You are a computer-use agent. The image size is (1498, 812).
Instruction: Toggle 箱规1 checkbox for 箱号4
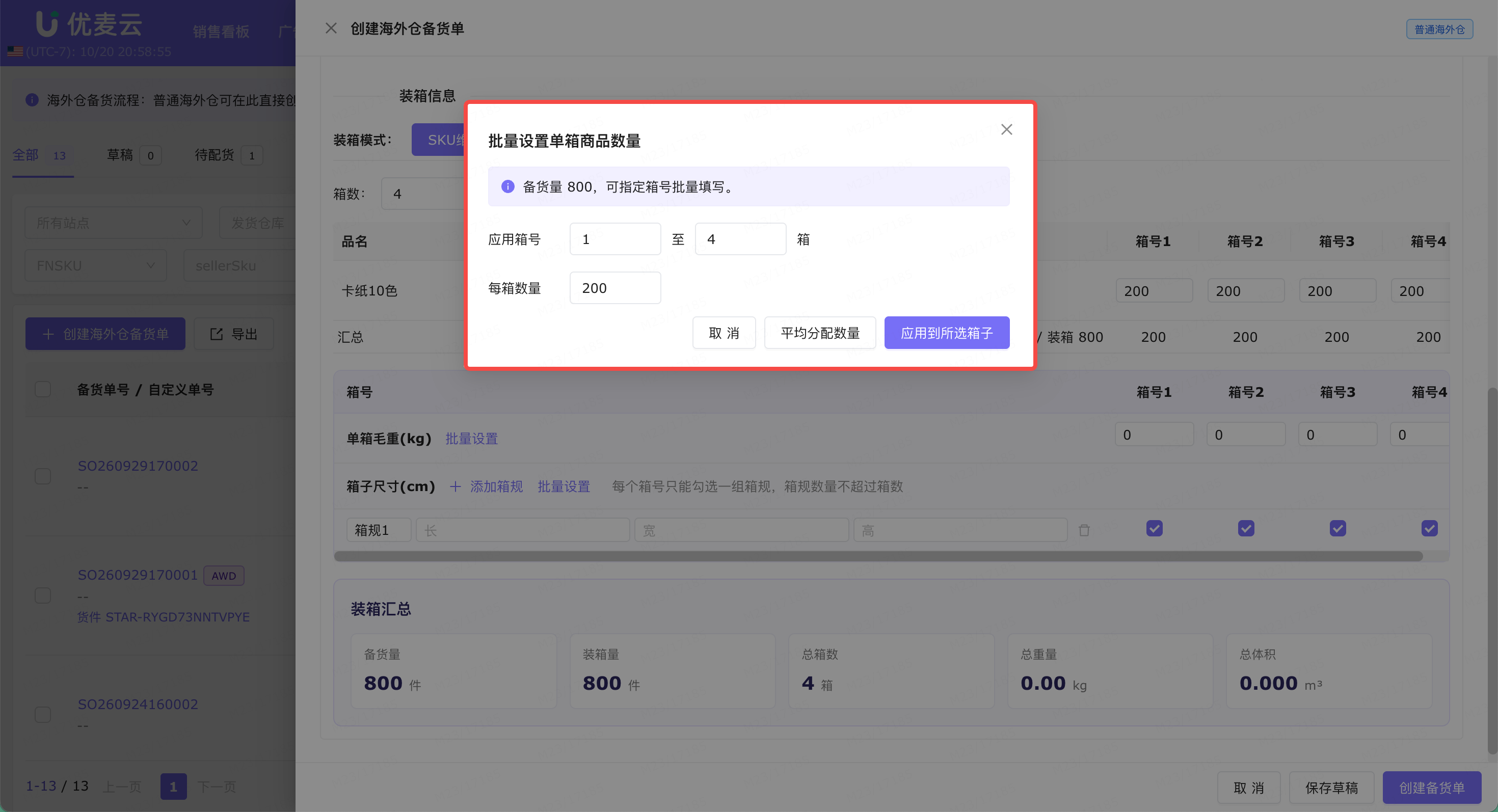click(x=1429, y=528)
